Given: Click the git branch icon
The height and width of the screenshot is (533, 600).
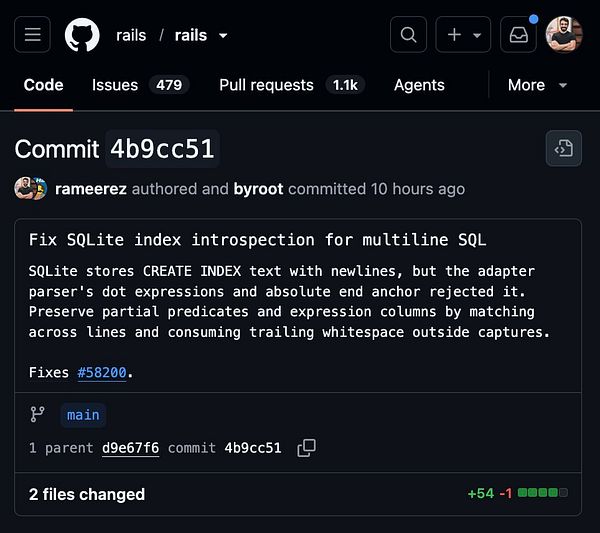Looking at the screenshot, I should (x=37, y=414).
